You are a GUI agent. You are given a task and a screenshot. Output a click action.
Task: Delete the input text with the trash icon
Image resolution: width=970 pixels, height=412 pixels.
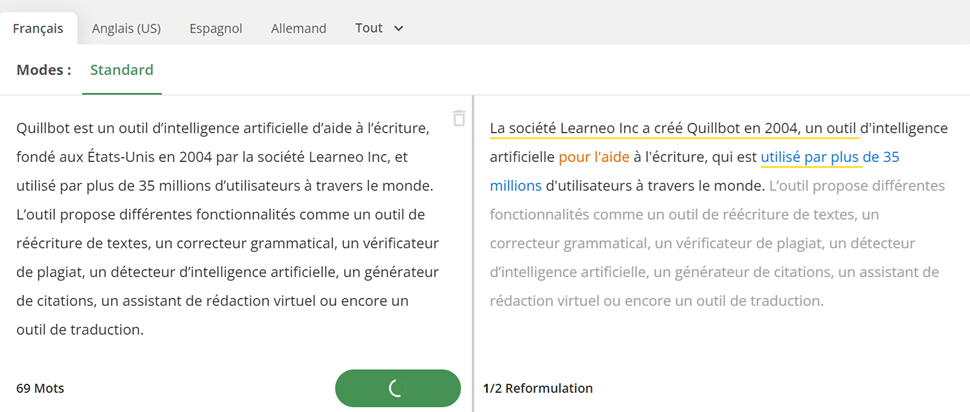pos(458,118)
